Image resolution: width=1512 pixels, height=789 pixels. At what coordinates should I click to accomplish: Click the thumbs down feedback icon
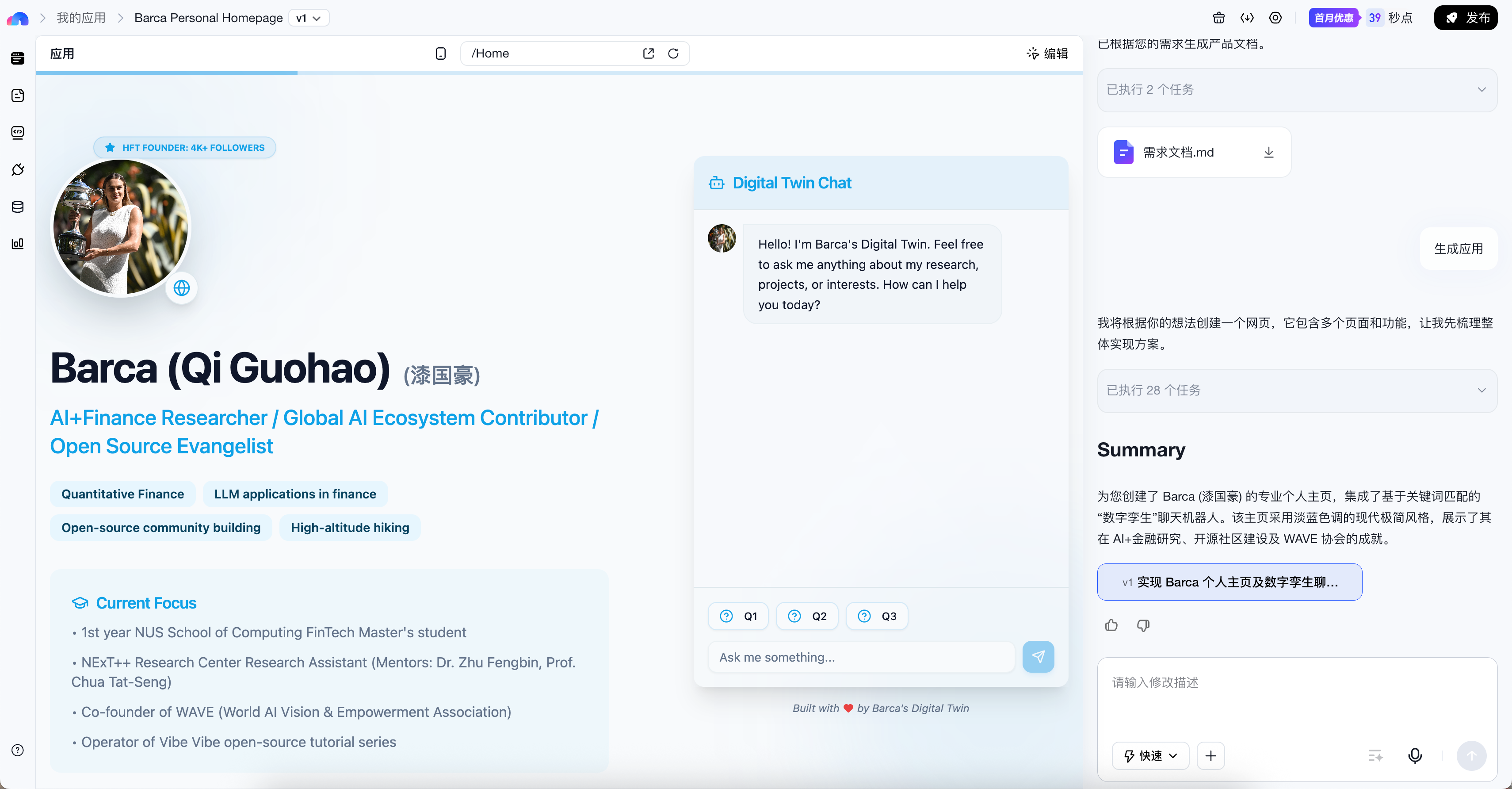pos(1143,625)
